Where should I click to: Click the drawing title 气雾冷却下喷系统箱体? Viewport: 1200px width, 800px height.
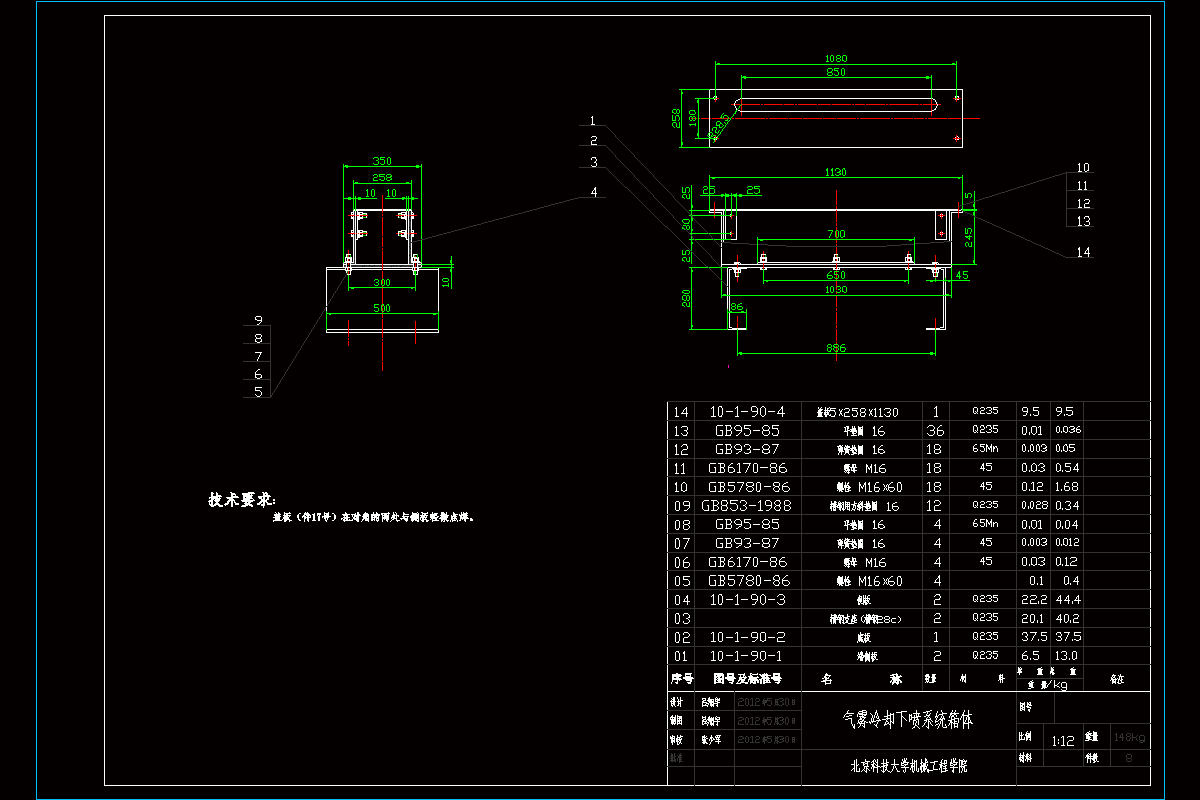click(908, 719)
